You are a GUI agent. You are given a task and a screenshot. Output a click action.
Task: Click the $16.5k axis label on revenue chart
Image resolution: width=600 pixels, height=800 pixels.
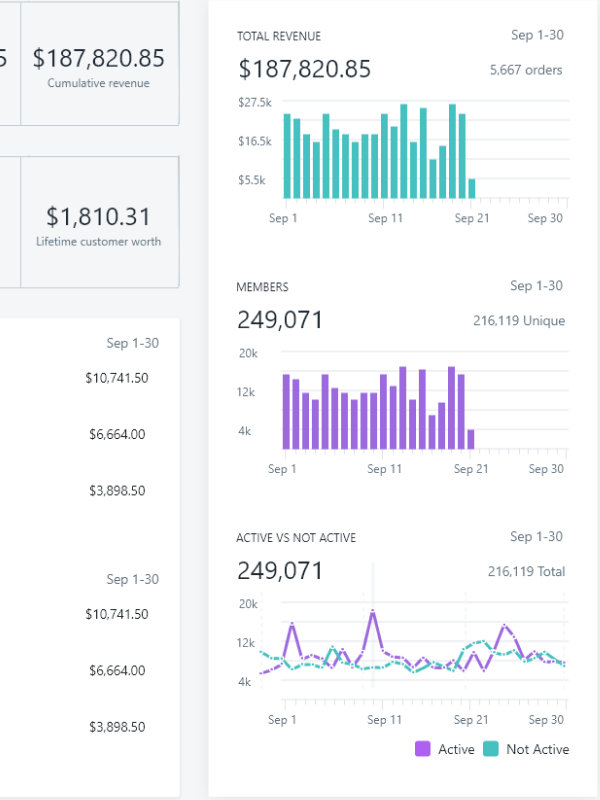(x=255, y=141)
